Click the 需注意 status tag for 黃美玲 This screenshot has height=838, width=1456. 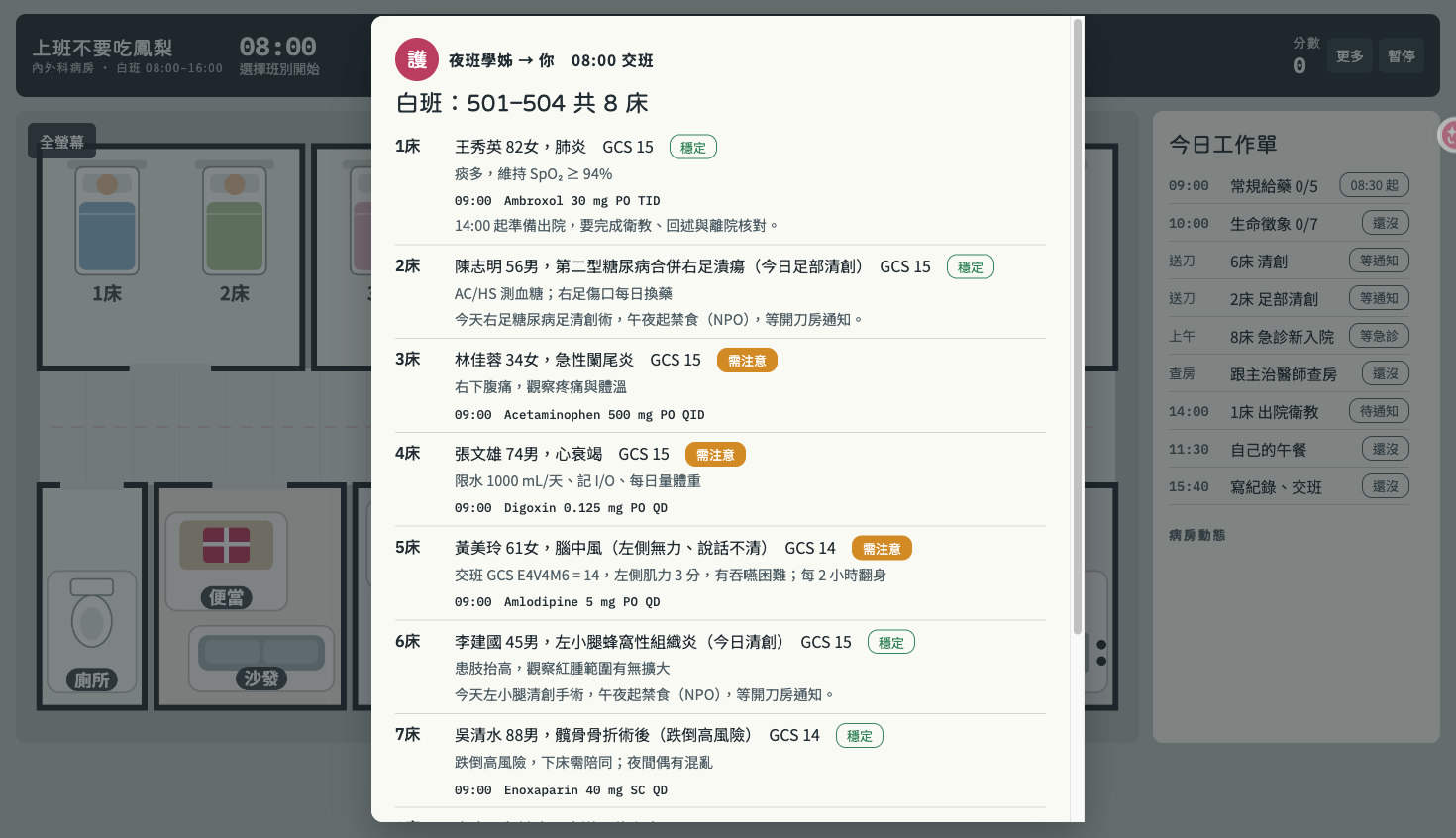[x=882, y=549]
